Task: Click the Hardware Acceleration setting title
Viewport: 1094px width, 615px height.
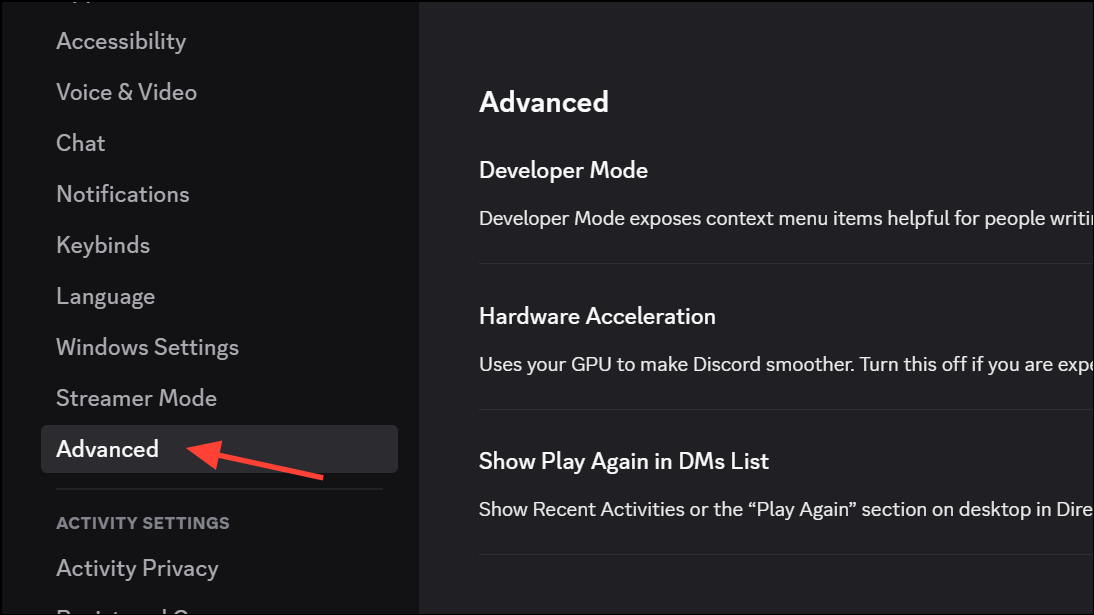Action: (x=597, y=316)
